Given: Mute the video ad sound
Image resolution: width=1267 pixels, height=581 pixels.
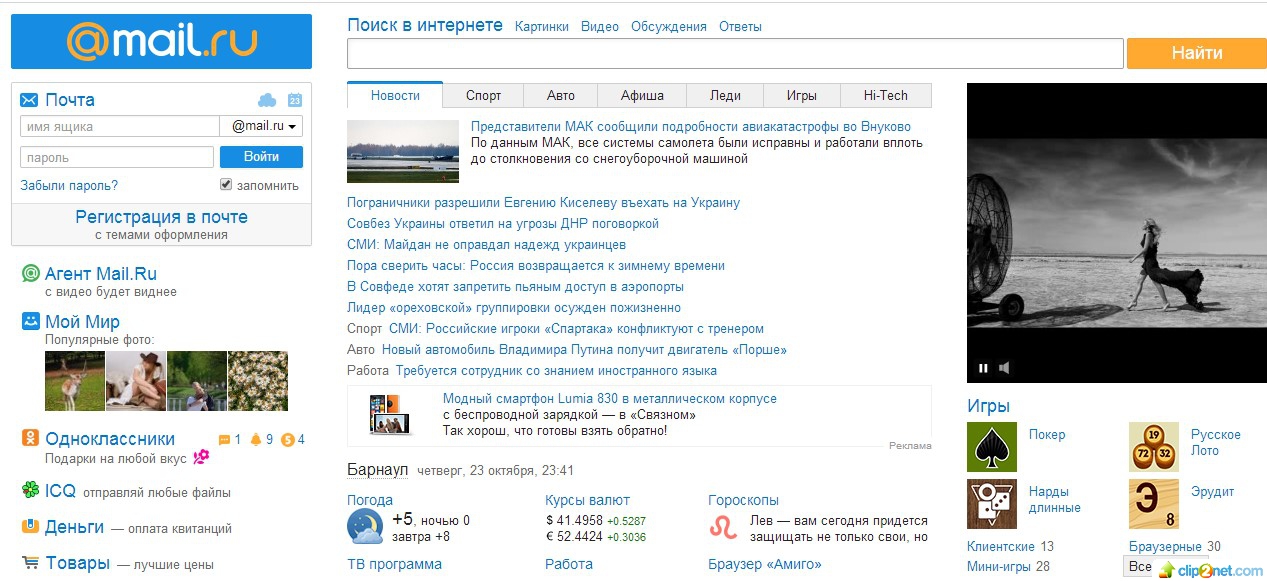Looking at the screenshot, I should pyautogui.click(x=1004, y=368).
